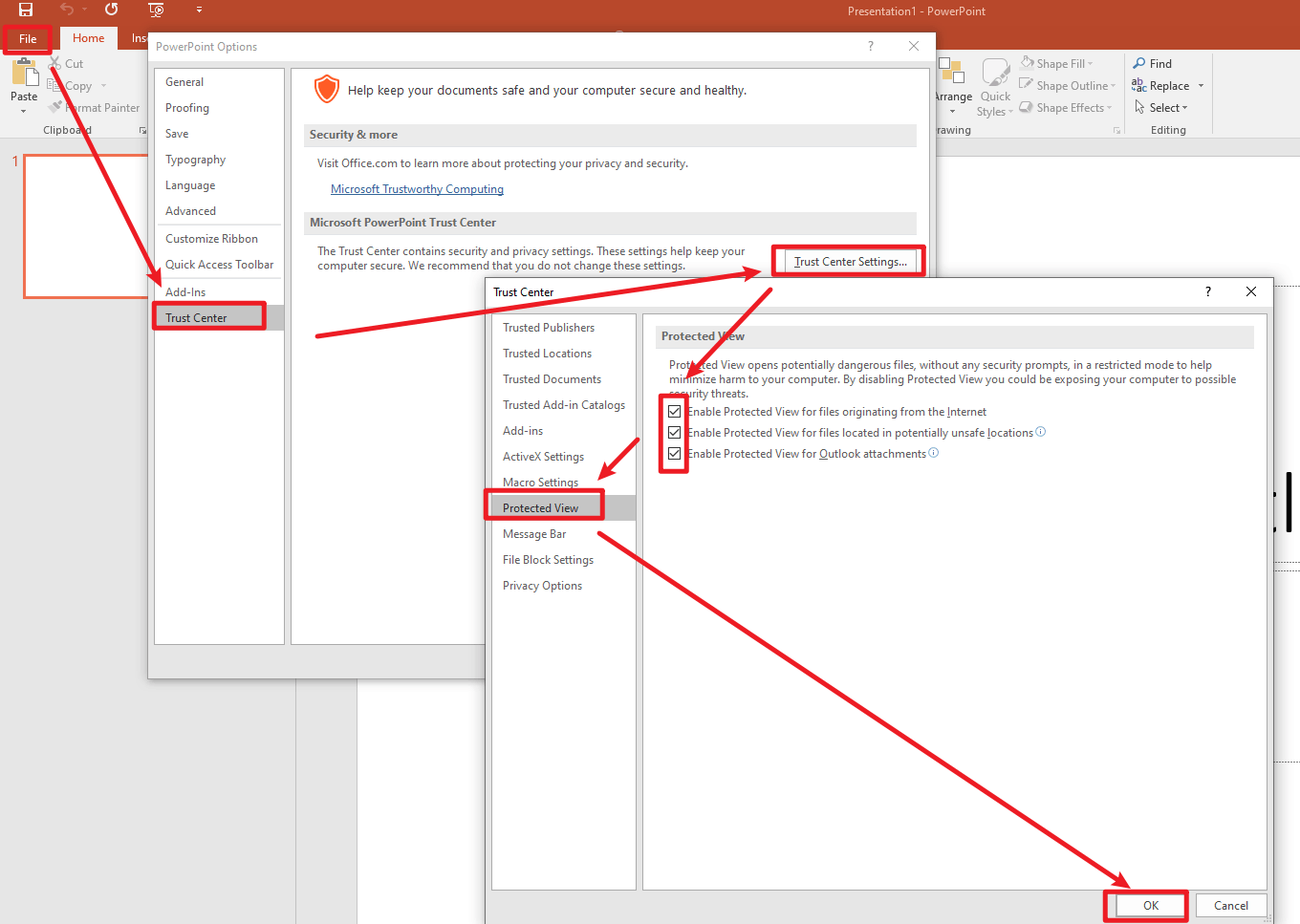Image resolution: width=1300 pixels, height=924 pixels.
Task: Toggle Protected View for Internet files
Action: click(675, 412)
